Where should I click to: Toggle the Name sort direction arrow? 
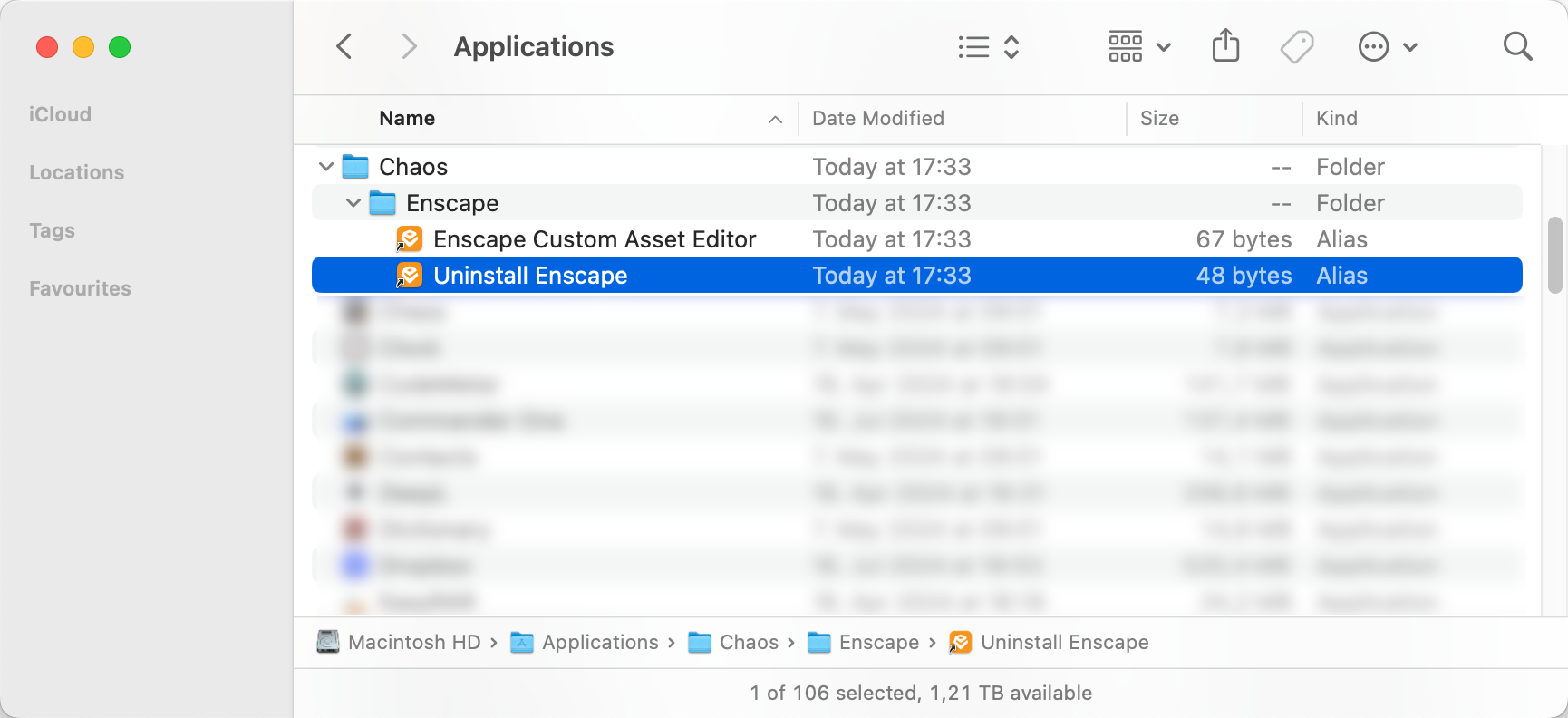click(775, 120)
